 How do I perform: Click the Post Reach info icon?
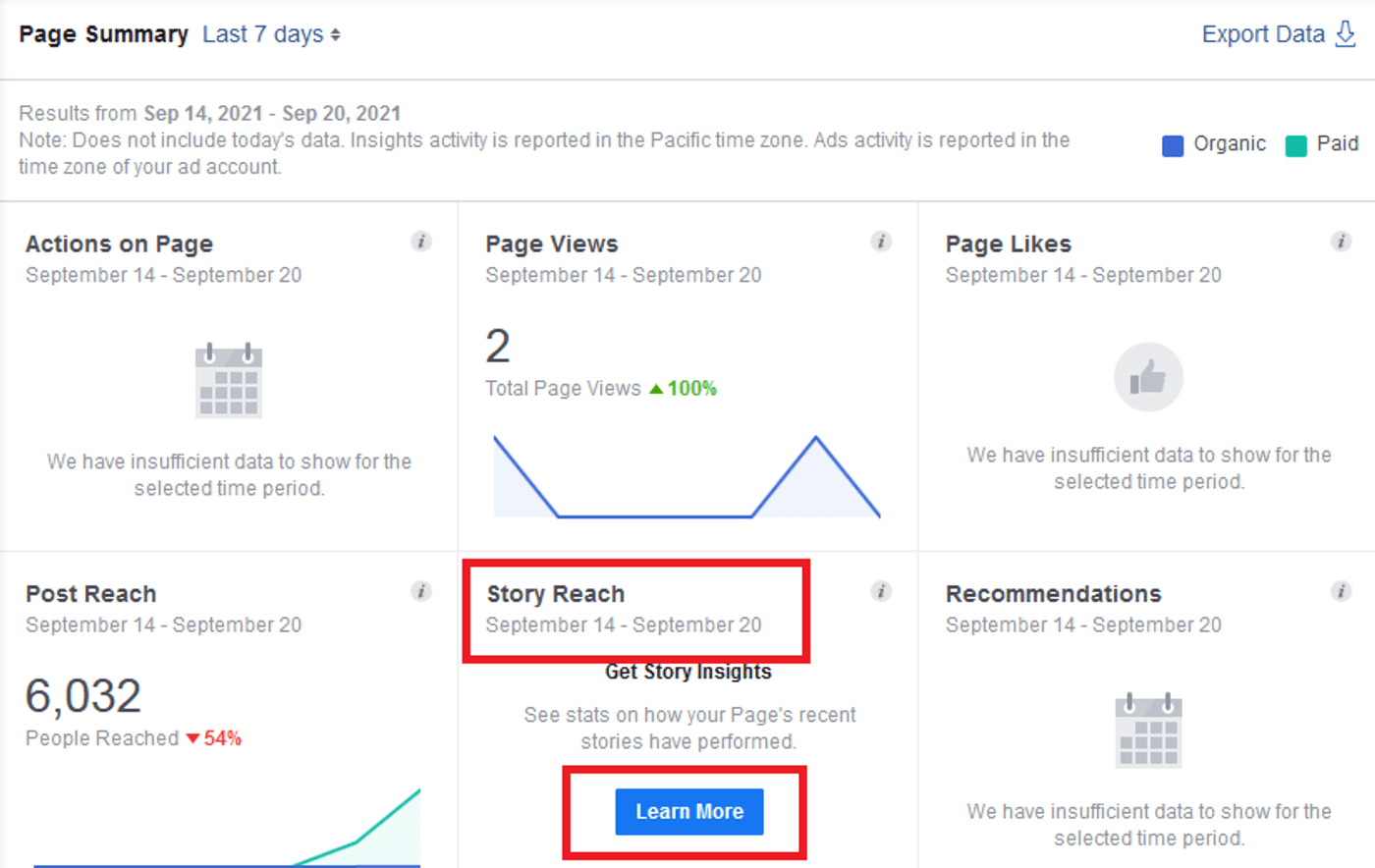421,591
